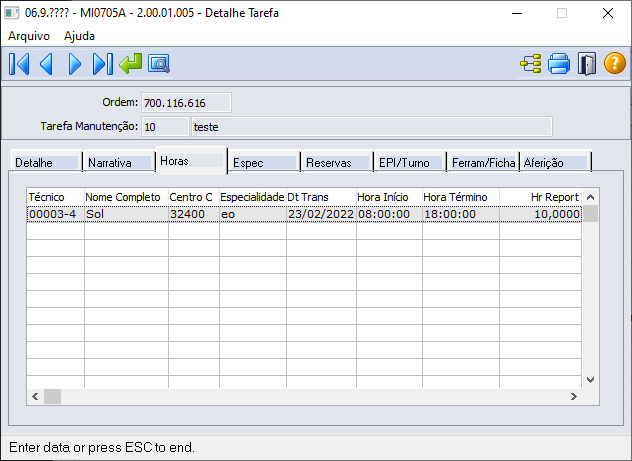Click the Nome Completo column header
Image resolution: width=632 pixels, height=461 pixels.
click(x=126, y=197)
